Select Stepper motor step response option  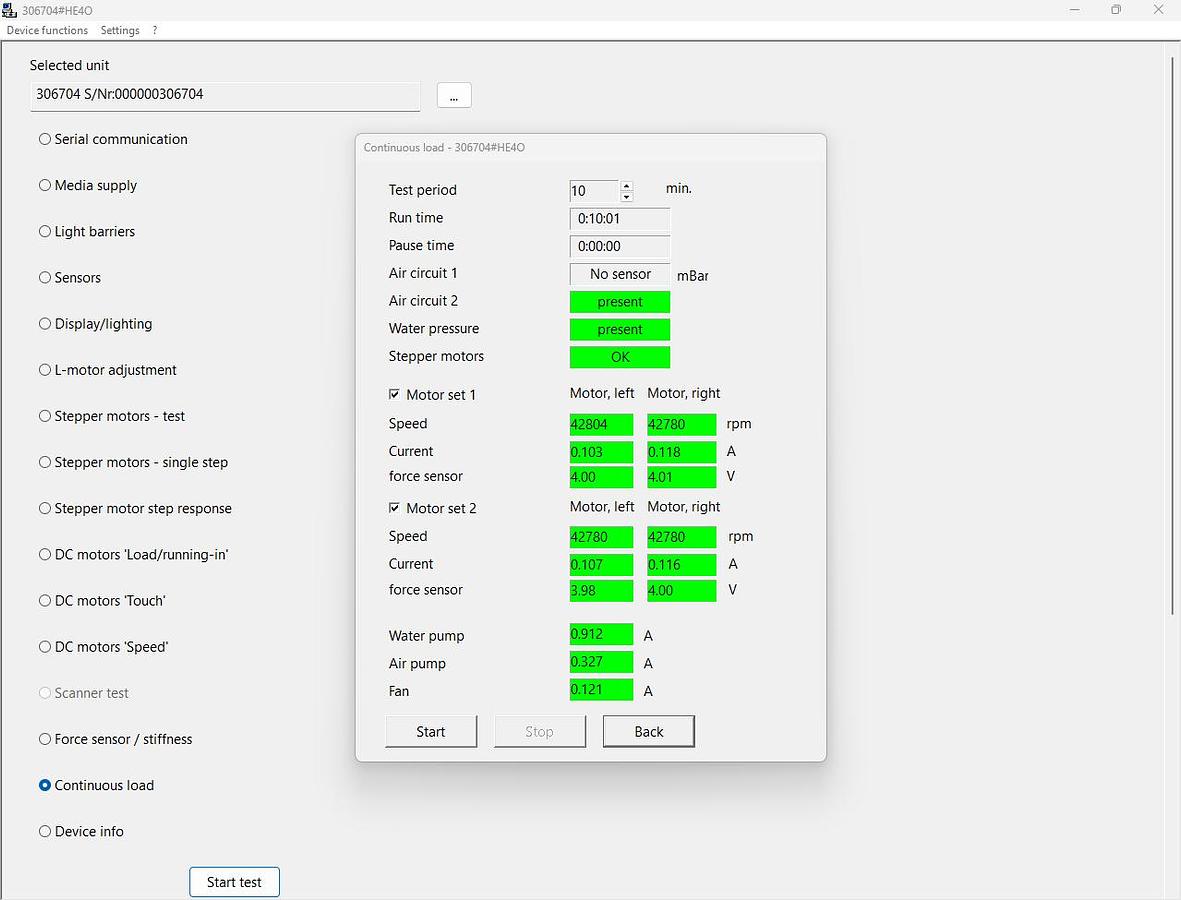click(x=136, y=508)
